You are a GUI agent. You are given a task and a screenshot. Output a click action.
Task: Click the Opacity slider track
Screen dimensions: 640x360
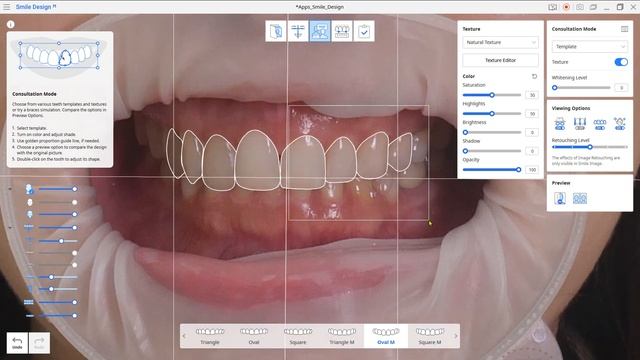pyautogui.click(x=492, y=170)
